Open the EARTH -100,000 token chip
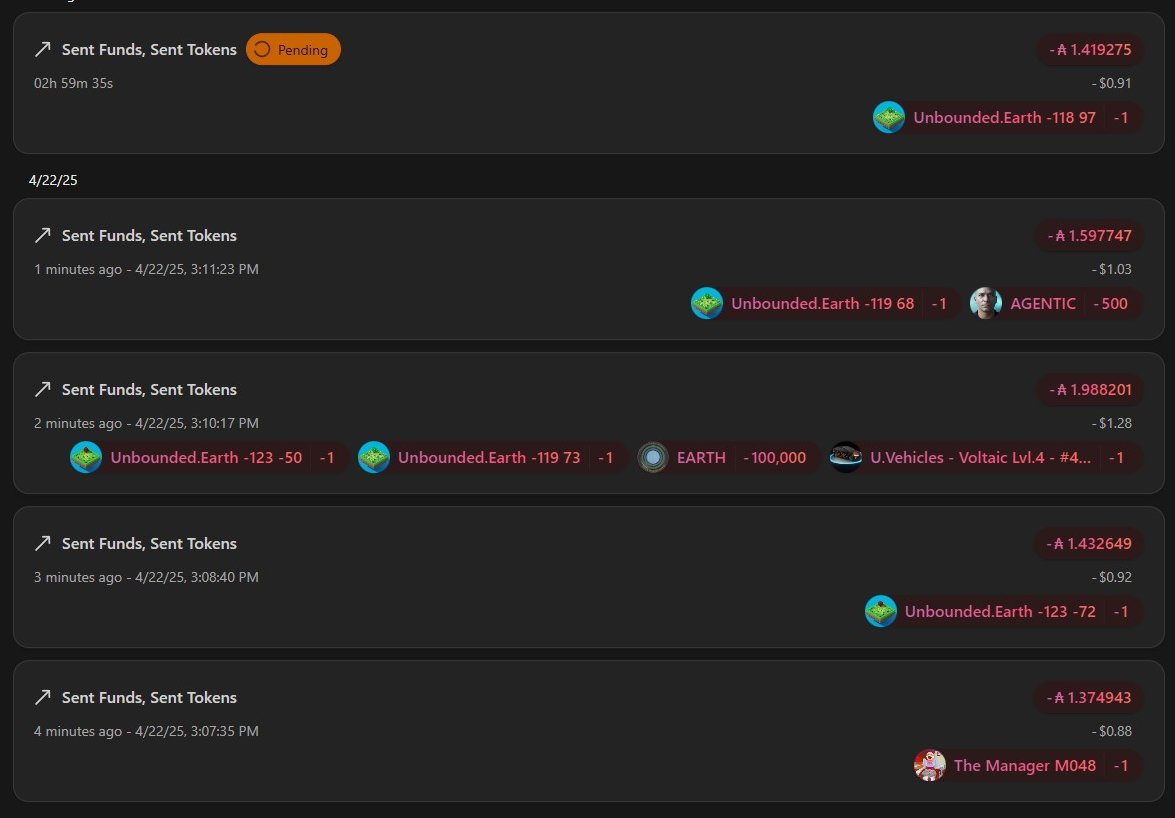 tap(729, 457)
